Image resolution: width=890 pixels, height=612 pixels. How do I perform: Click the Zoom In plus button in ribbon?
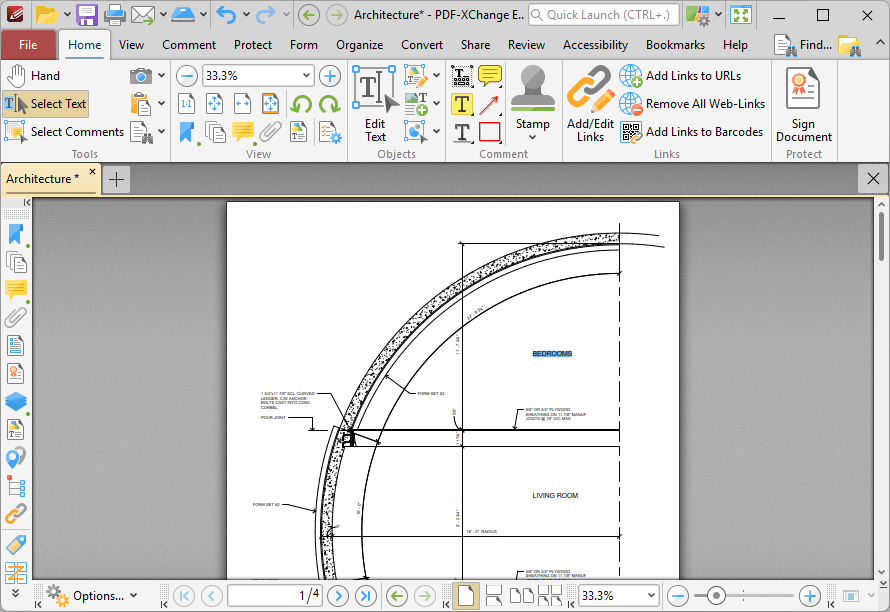(330, 76)
